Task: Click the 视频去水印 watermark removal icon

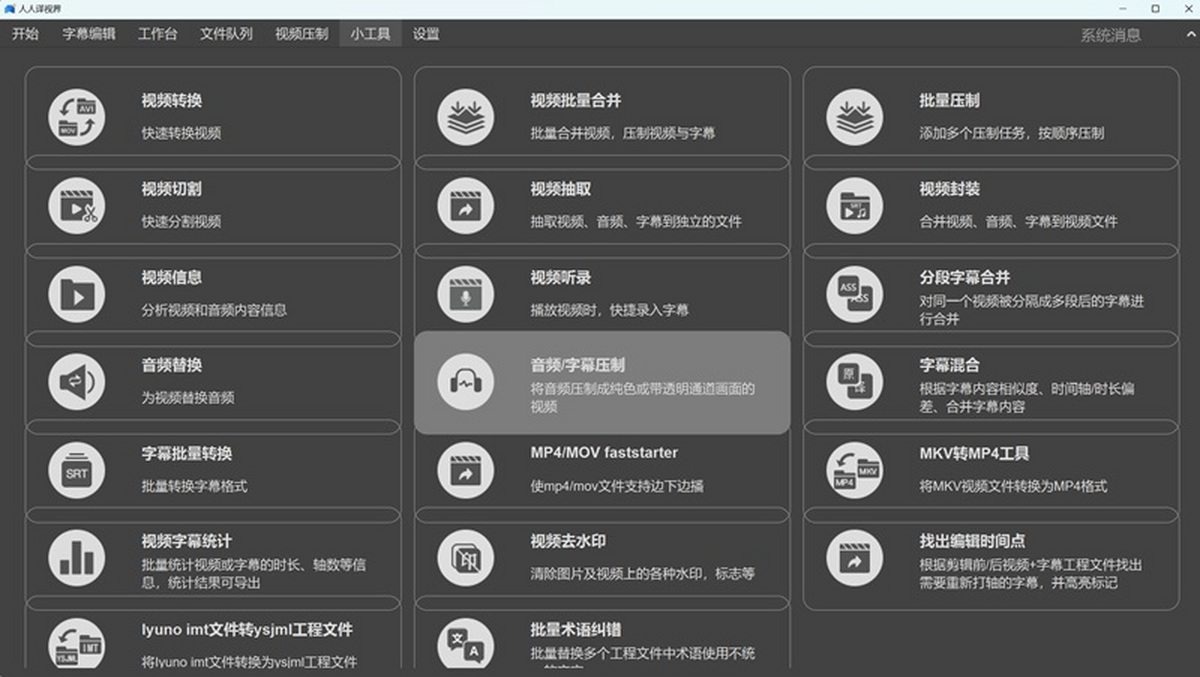Action: coord(465,558)
